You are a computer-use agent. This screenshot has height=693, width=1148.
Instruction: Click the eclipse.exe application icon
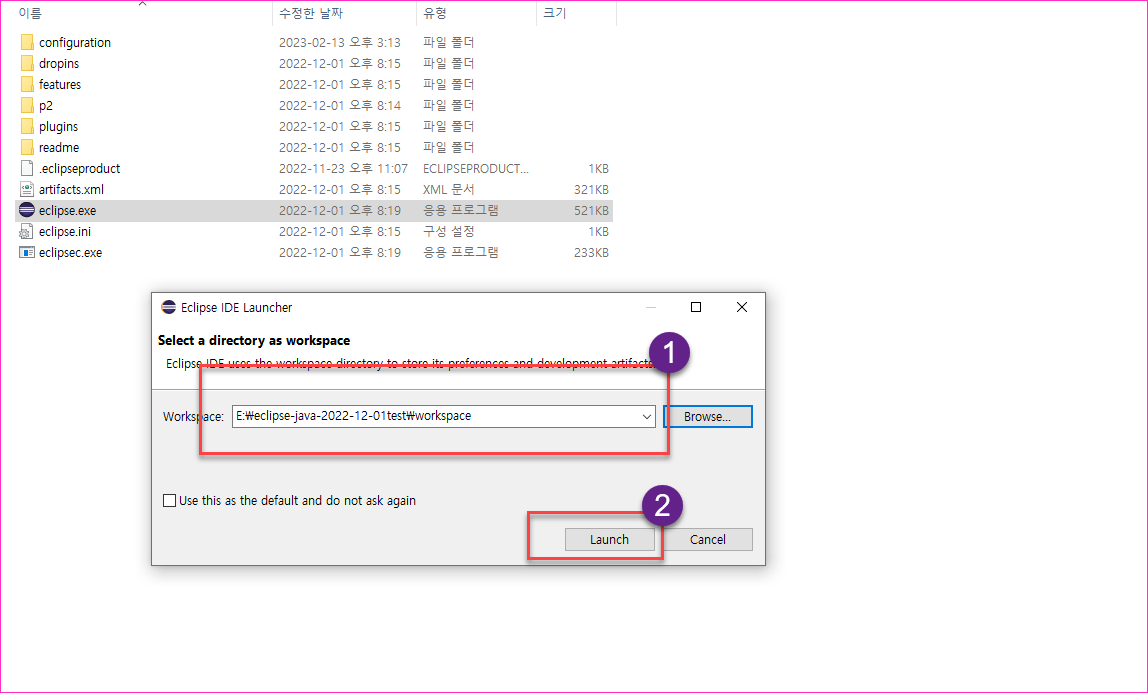pos(27,210)
